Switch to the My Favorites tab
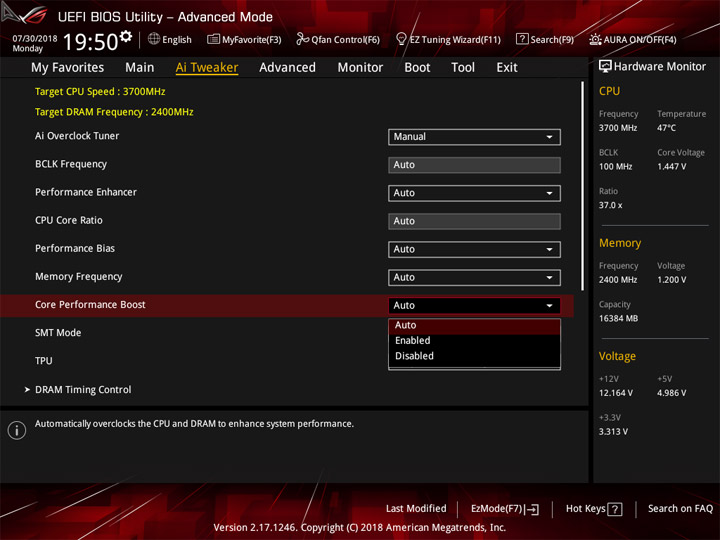 coord(68,68)
